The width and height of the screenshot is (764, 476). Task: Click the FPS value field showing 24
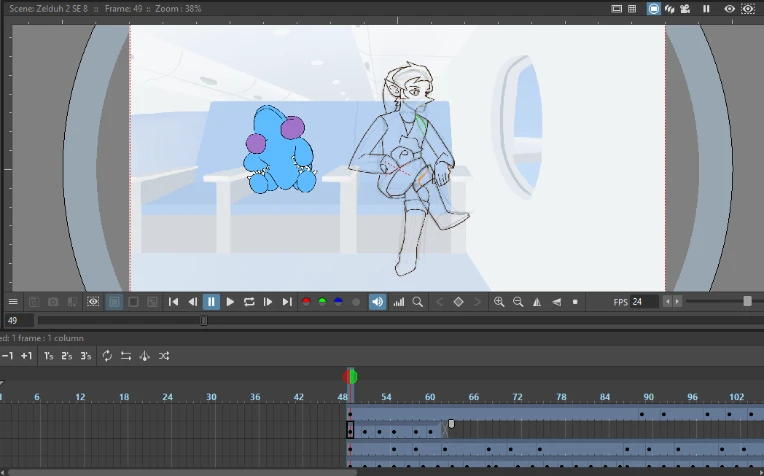pos(644,302)
